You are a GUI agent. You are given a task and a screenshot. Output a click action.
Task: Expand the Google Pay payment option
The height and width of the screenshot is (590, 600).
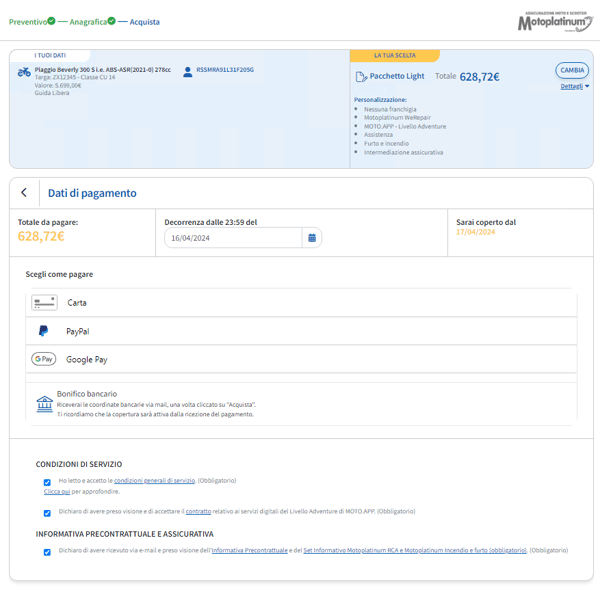(x=301, y=359)
